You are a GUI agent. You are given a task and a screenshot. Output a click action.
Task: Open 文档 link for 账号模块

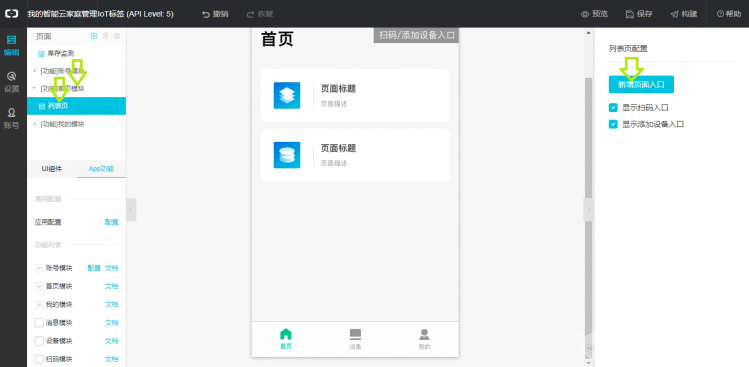pos(112,268)
